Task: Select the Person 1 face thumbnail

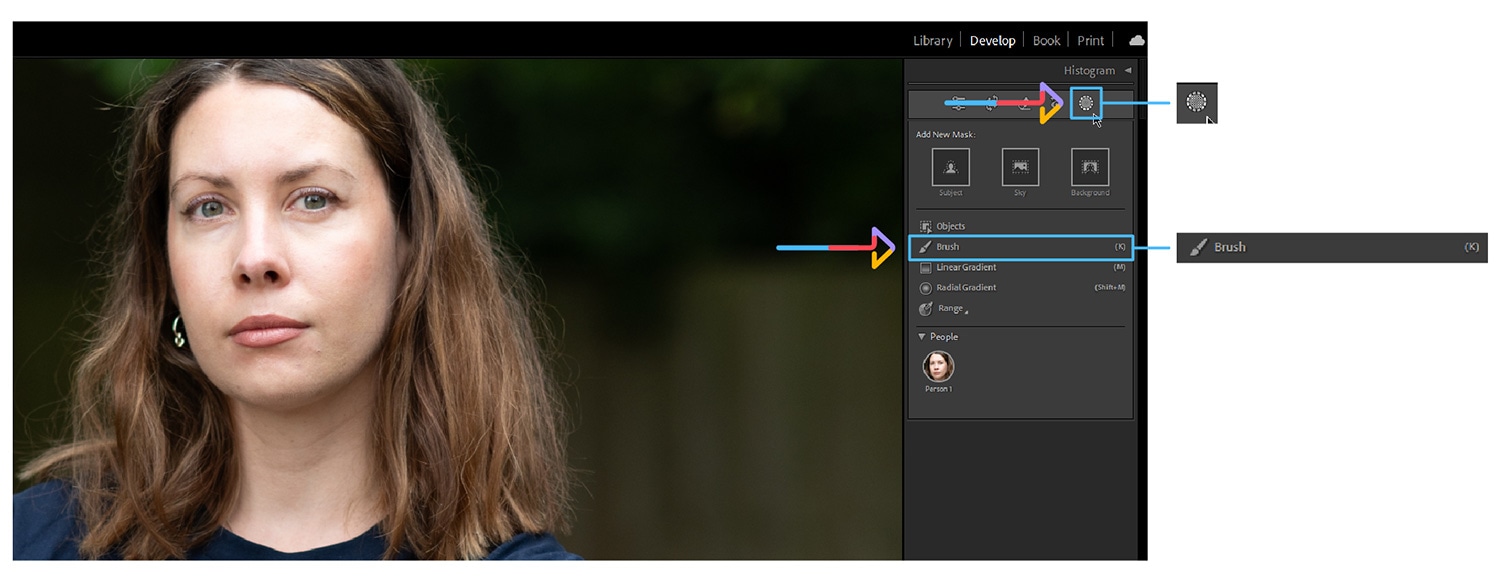Action: click(x=938, y=367)
